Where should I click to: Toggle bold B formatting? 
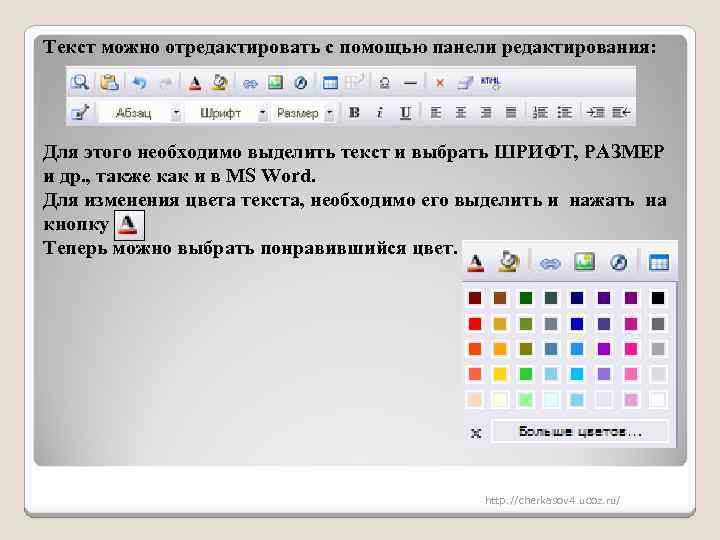pos(354,112)
